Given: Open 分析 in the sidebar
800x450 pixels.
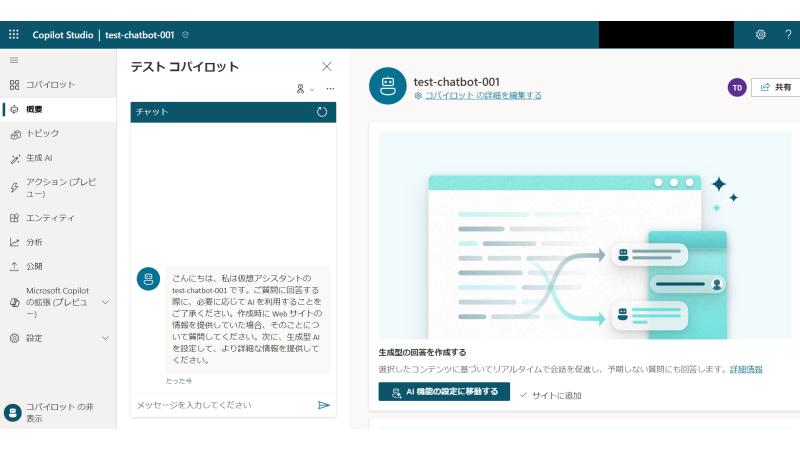Looking at the screenshot, I should [x=58, y=242].
